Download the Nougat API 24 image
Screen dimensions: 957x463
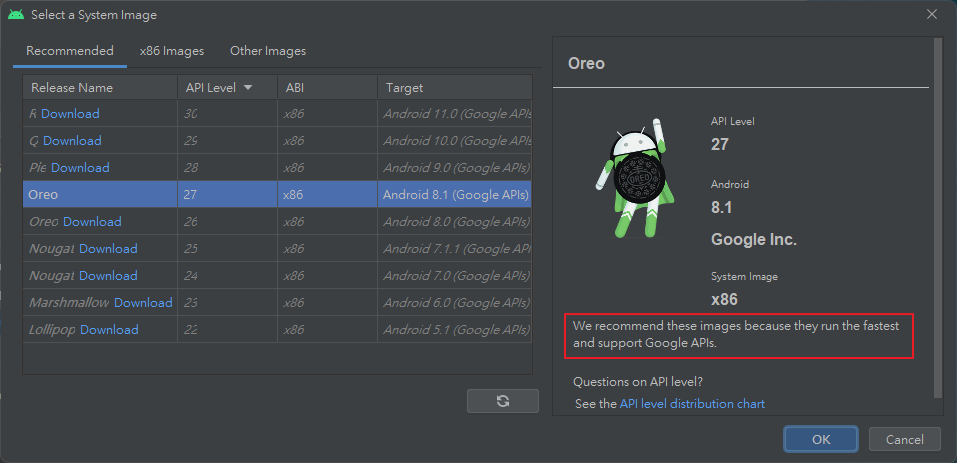(x=108, y=275)
